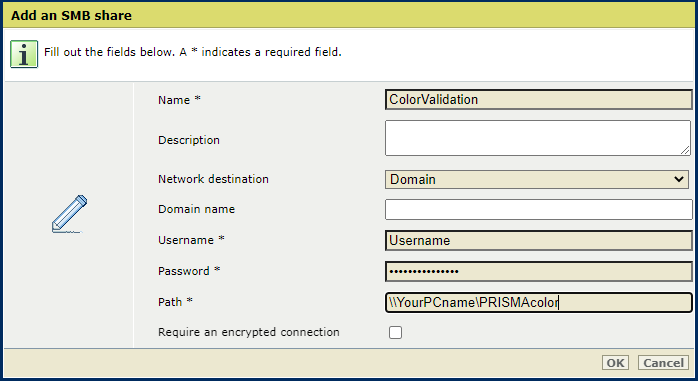Click inside the empty Description text area
Screen dimensions: 698x381
[x=538, y=138]
